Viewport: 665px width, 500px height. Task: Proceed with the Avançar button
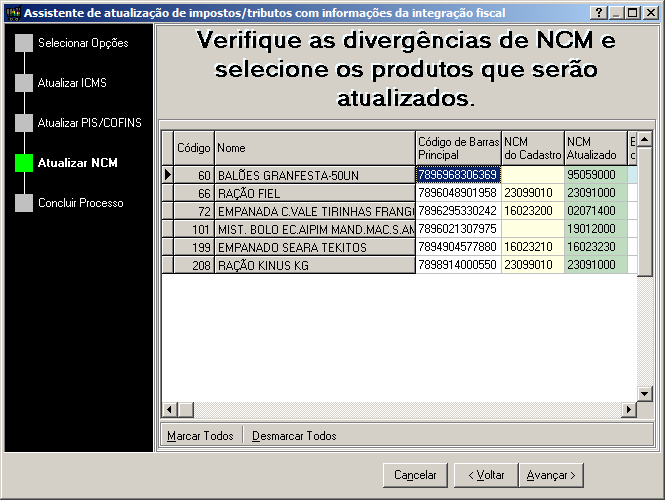click(554, 475)
